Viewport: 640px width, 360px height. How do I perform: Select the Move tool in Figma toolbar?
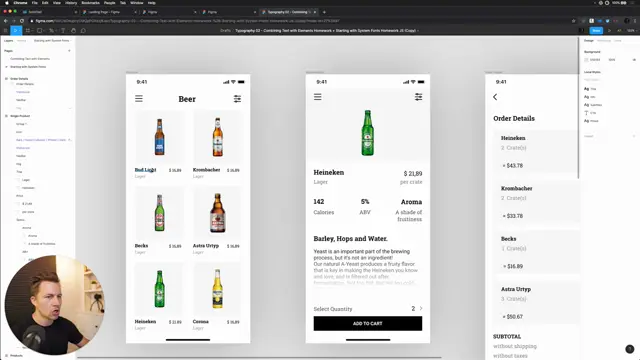[16, 31]
